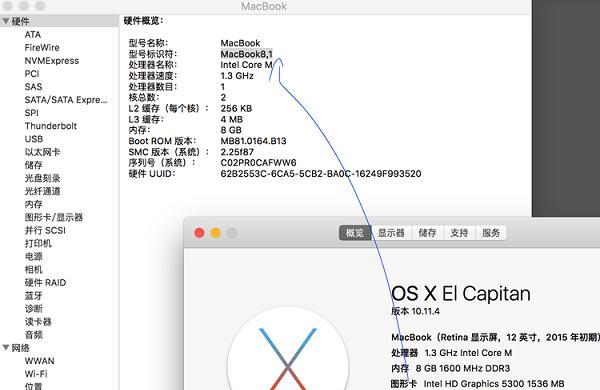Click Intel HD Graphics 5300 1536 MB
600x390 pixels.
494,383
